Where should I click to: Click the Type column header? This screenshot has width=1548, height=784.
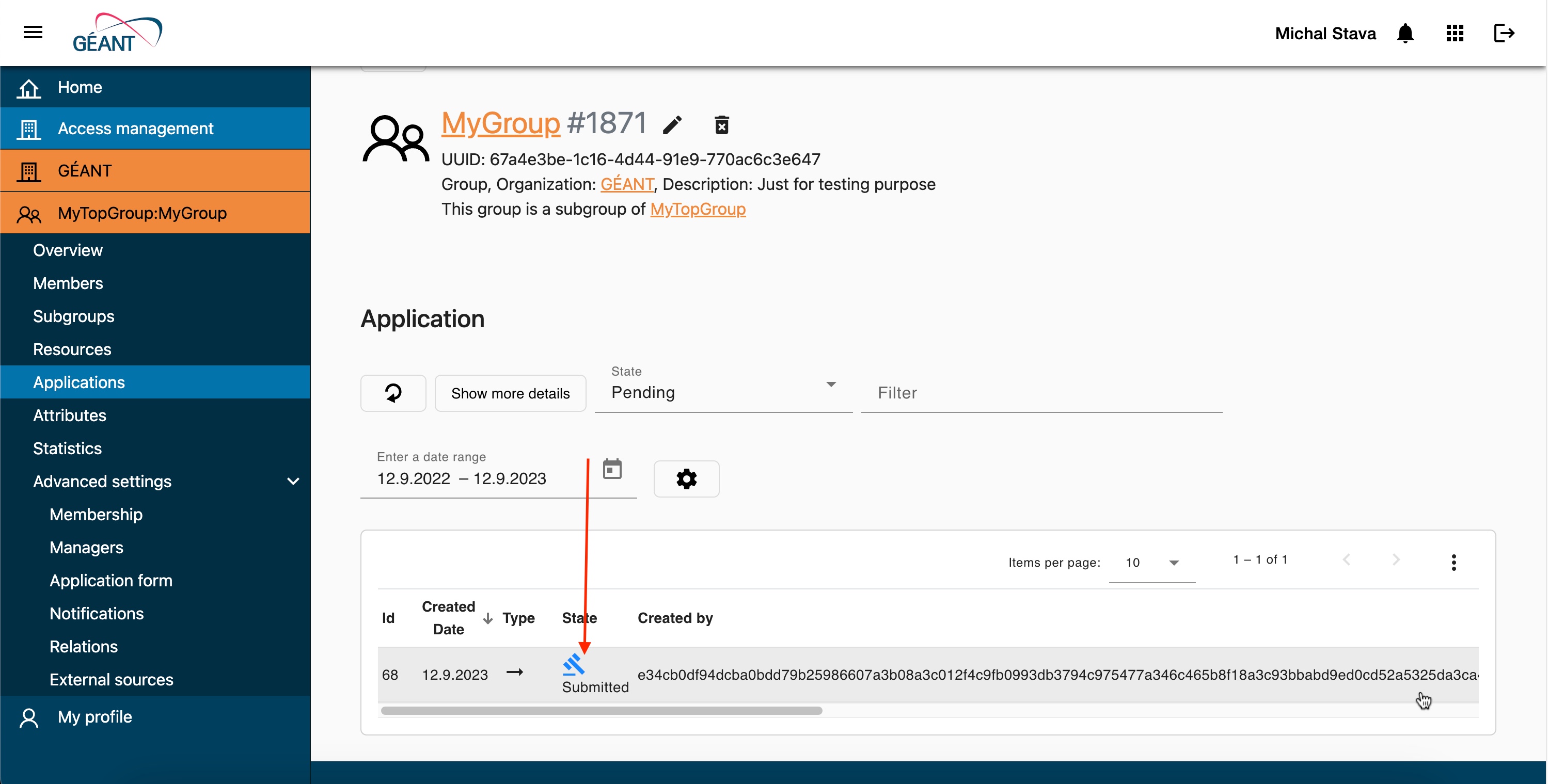tap(518, 618)
